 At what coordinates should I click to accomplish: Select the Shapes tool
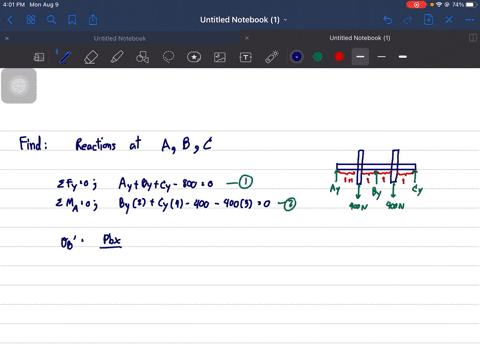(x=142, y=57)
